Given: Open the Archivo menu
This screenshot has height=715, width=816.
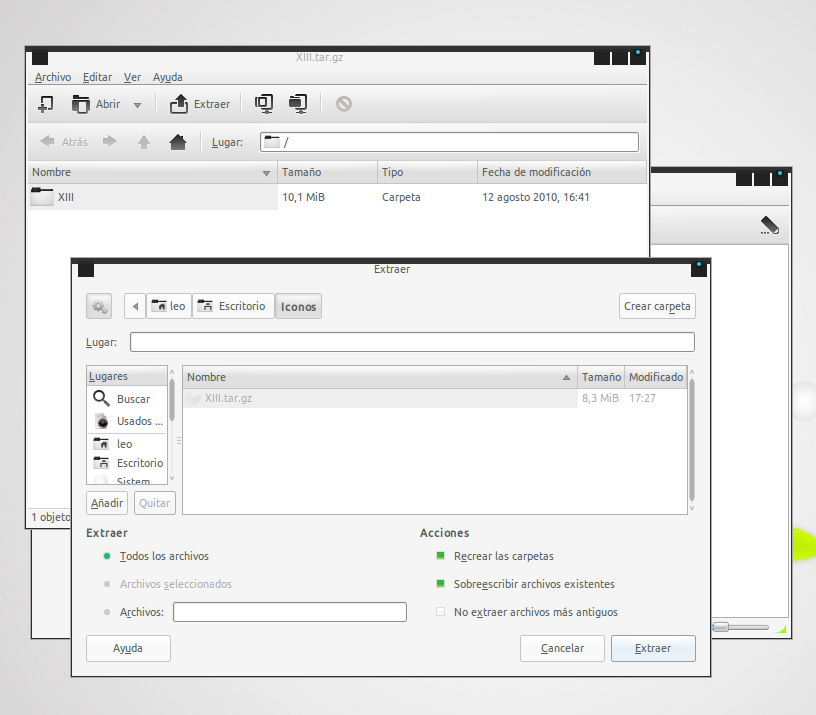Looking at the screenshot, I should 53,77.
